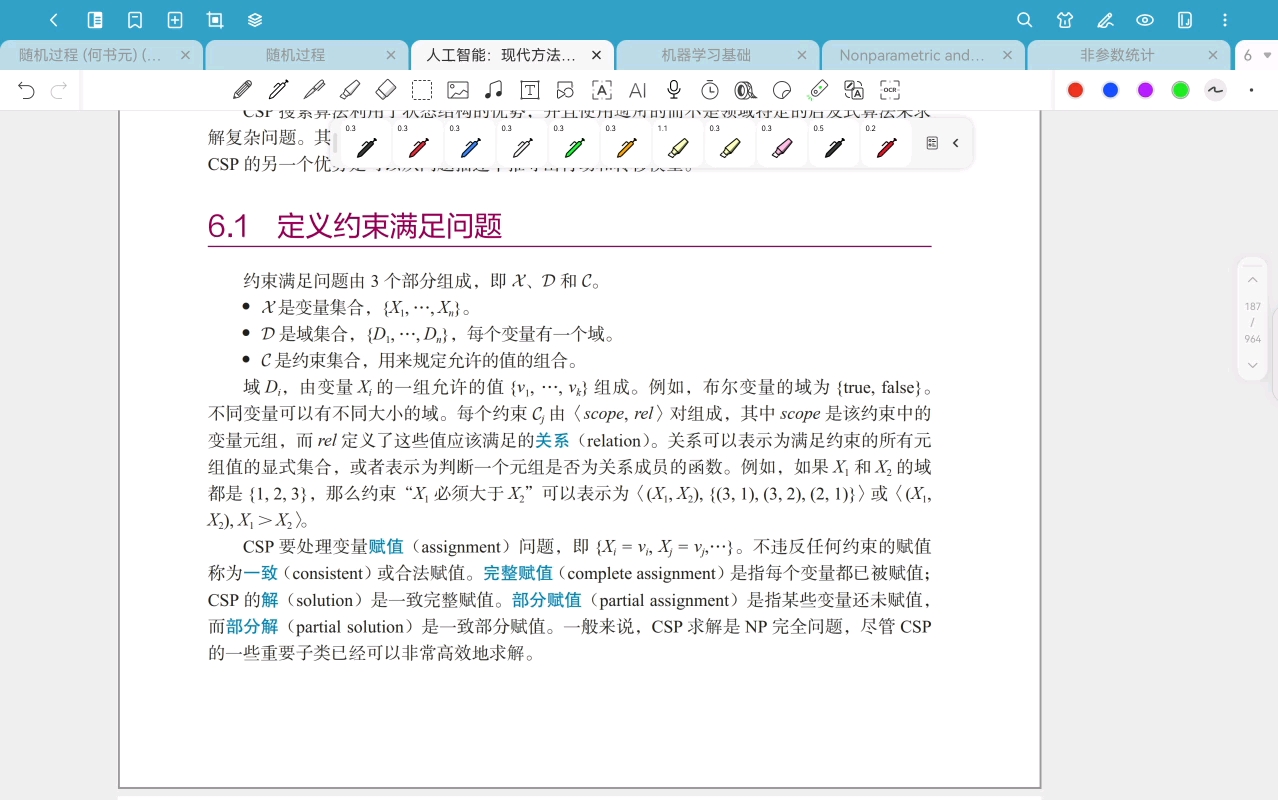The image size is (1278, 800).
Task: Select the Ballpoint pen tool
Action: point(314,90)
